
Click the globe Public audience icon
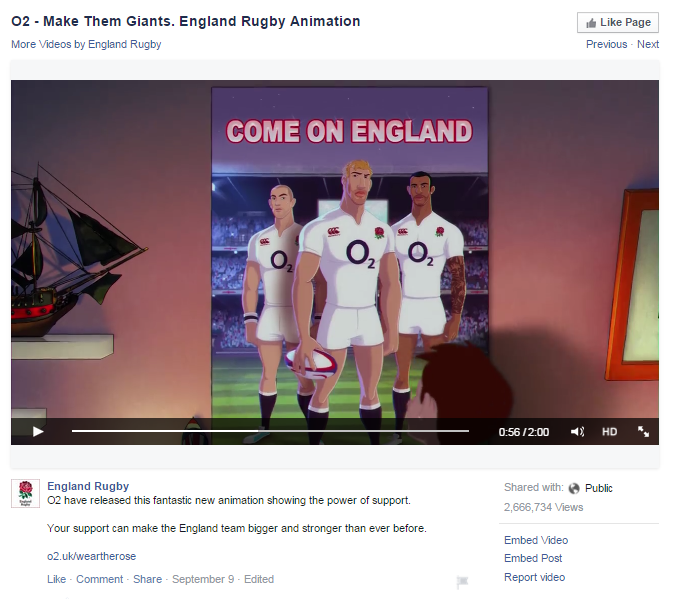(x=574, y=488)
